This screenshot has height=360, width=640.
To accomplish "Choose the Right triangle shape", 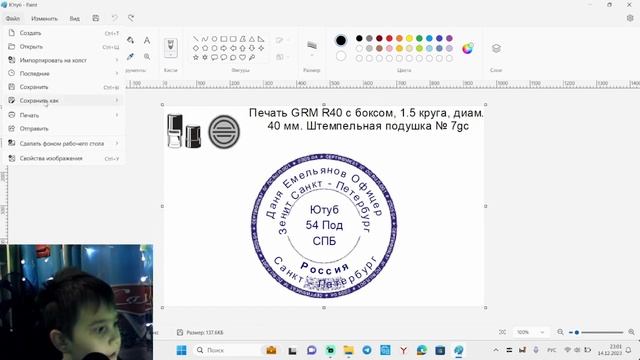I will [x=261, y=39].
